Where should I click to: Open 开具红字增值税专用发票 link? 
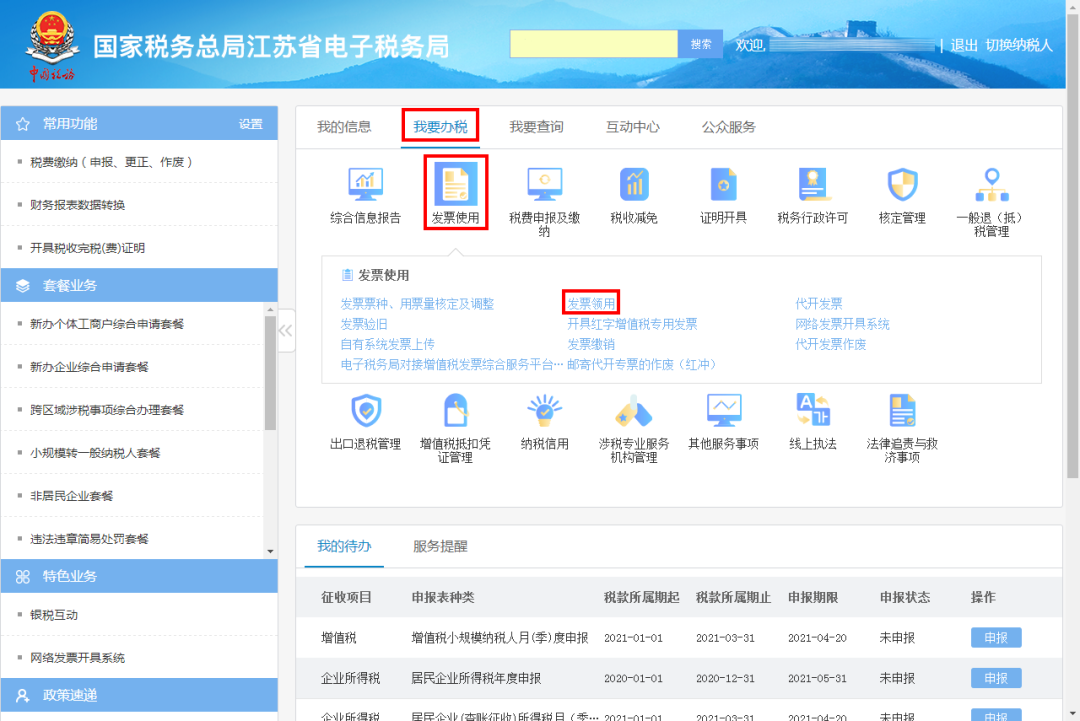pos(632,324)
